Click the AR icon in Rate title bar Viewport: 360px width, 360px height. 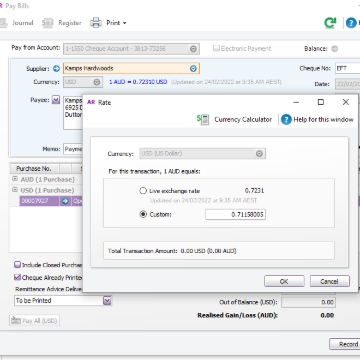91,102
